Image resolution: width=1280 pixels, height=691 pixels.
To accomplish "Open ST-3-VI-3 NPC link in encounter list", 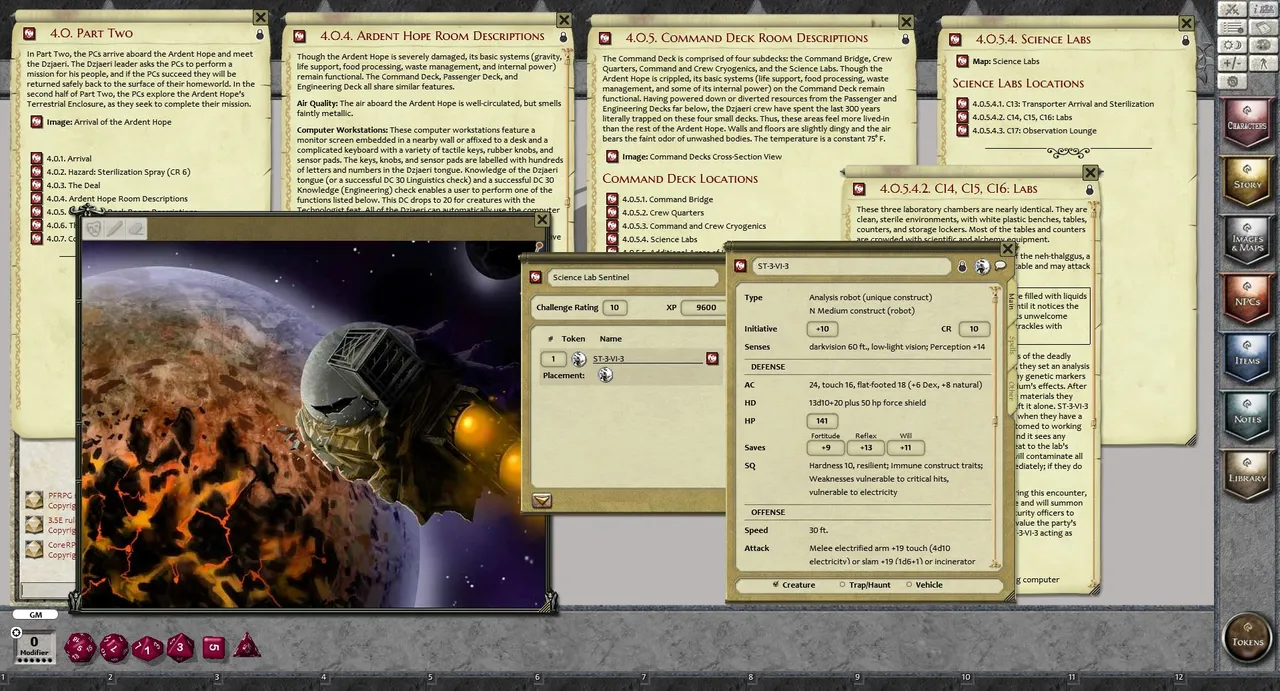I will point(712,358).
